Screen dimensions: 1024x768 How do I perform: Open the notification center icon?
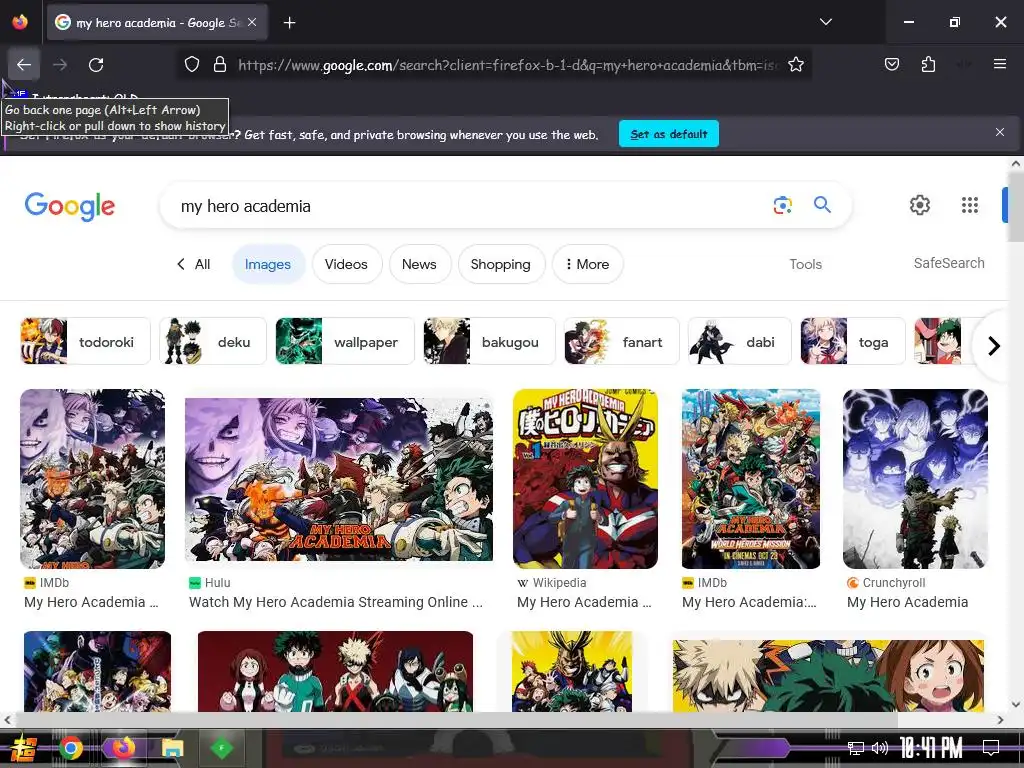(x=991, y=747)
